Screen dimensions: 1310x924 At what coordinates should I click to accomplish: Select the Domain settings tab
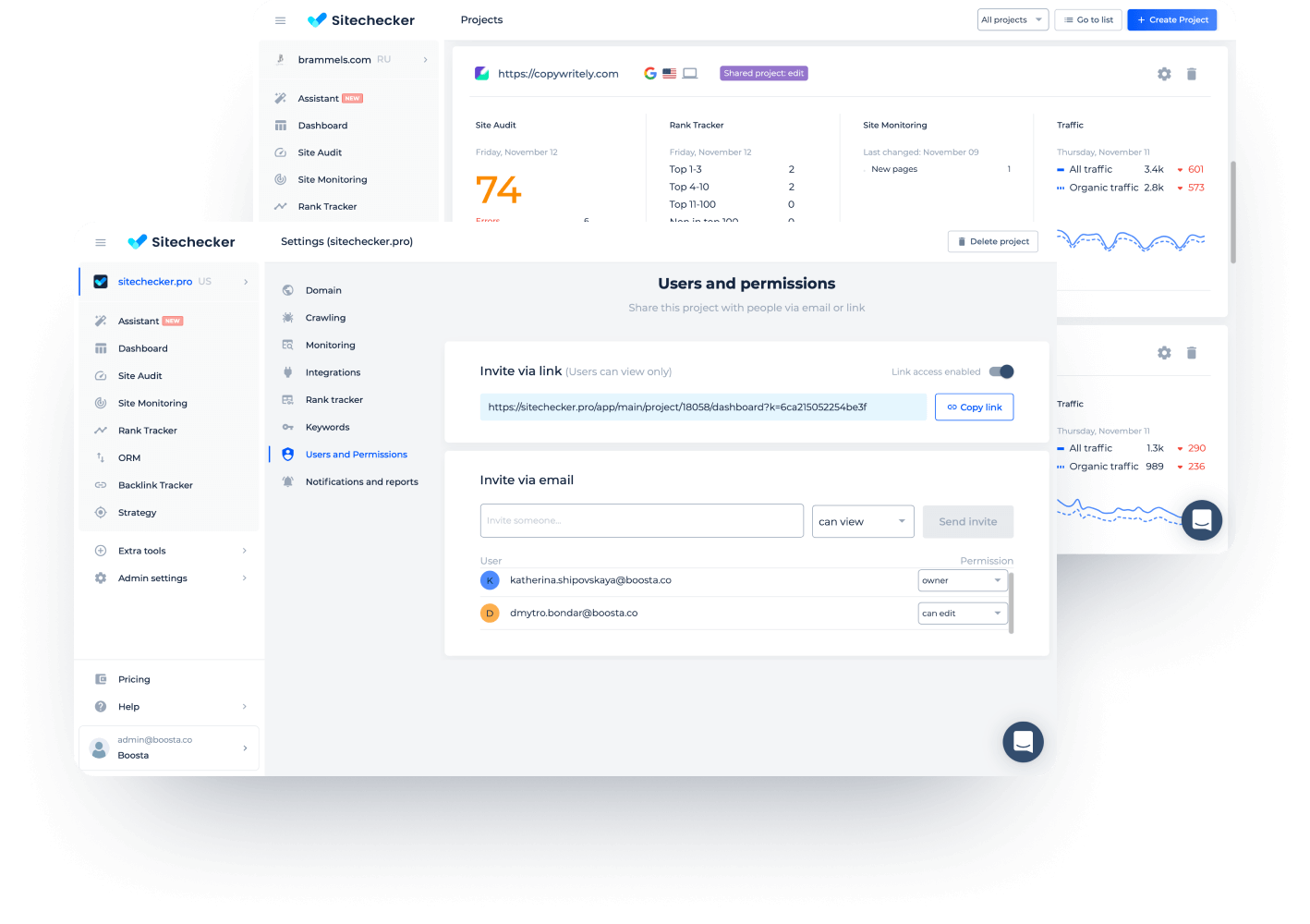(323, 290)
